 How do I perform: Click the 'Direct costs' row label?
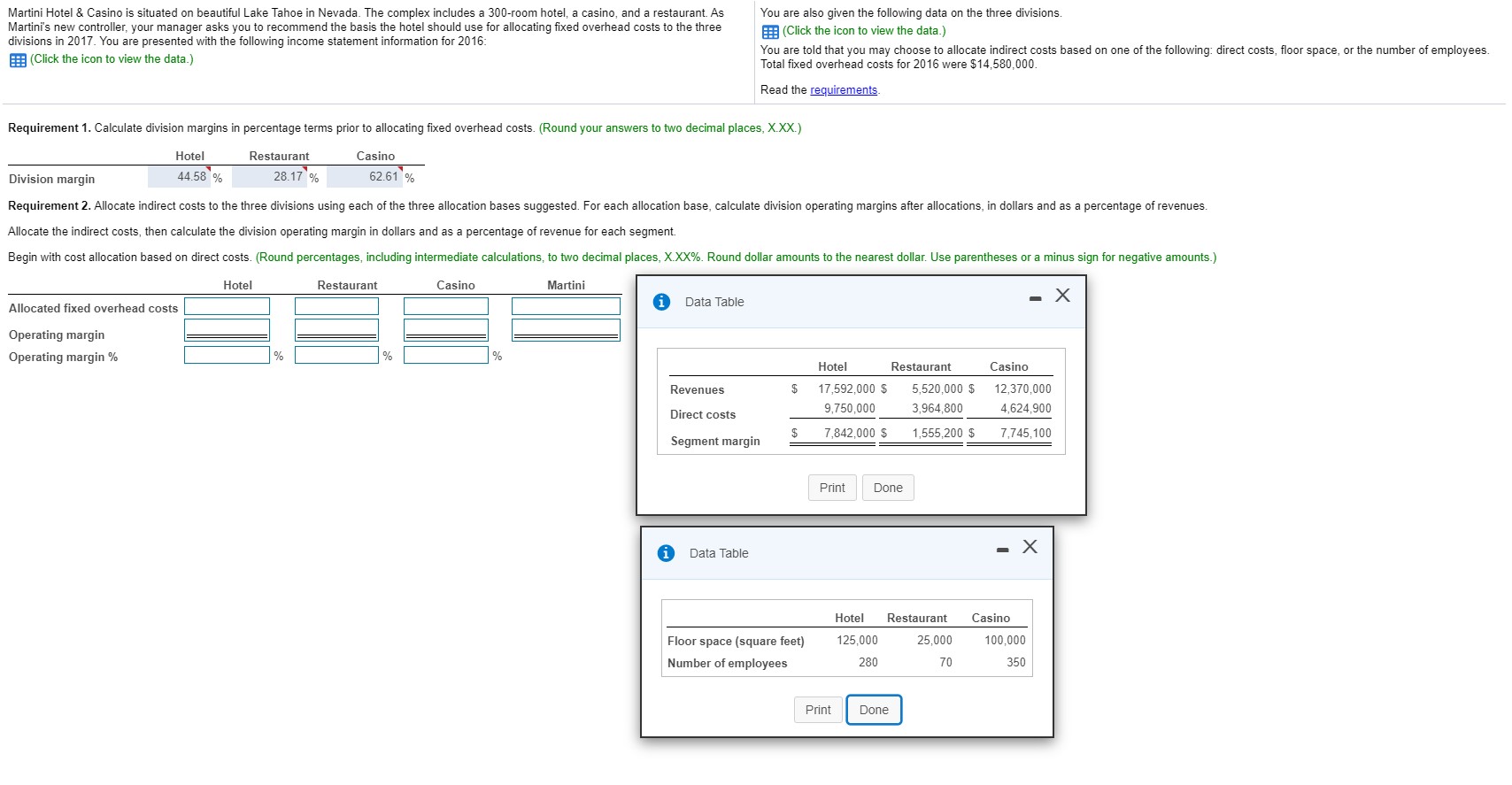point(703,415)
